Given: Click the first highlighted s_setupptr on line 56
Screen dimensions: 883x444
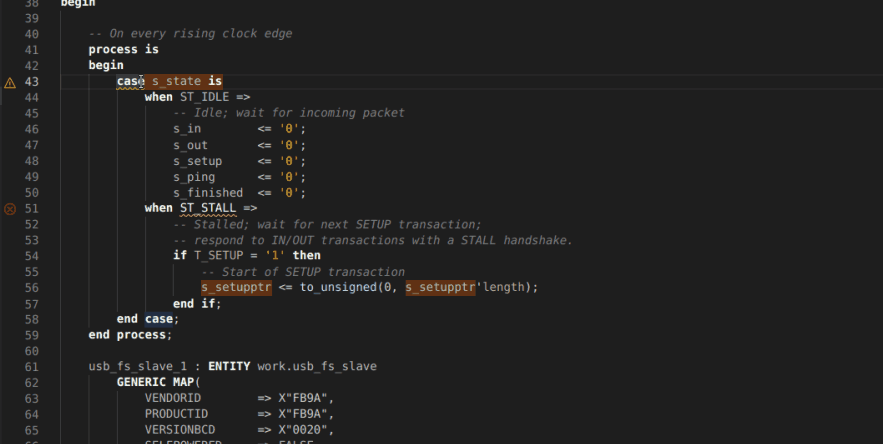Looking at the screenshot, I should [234, 287].
